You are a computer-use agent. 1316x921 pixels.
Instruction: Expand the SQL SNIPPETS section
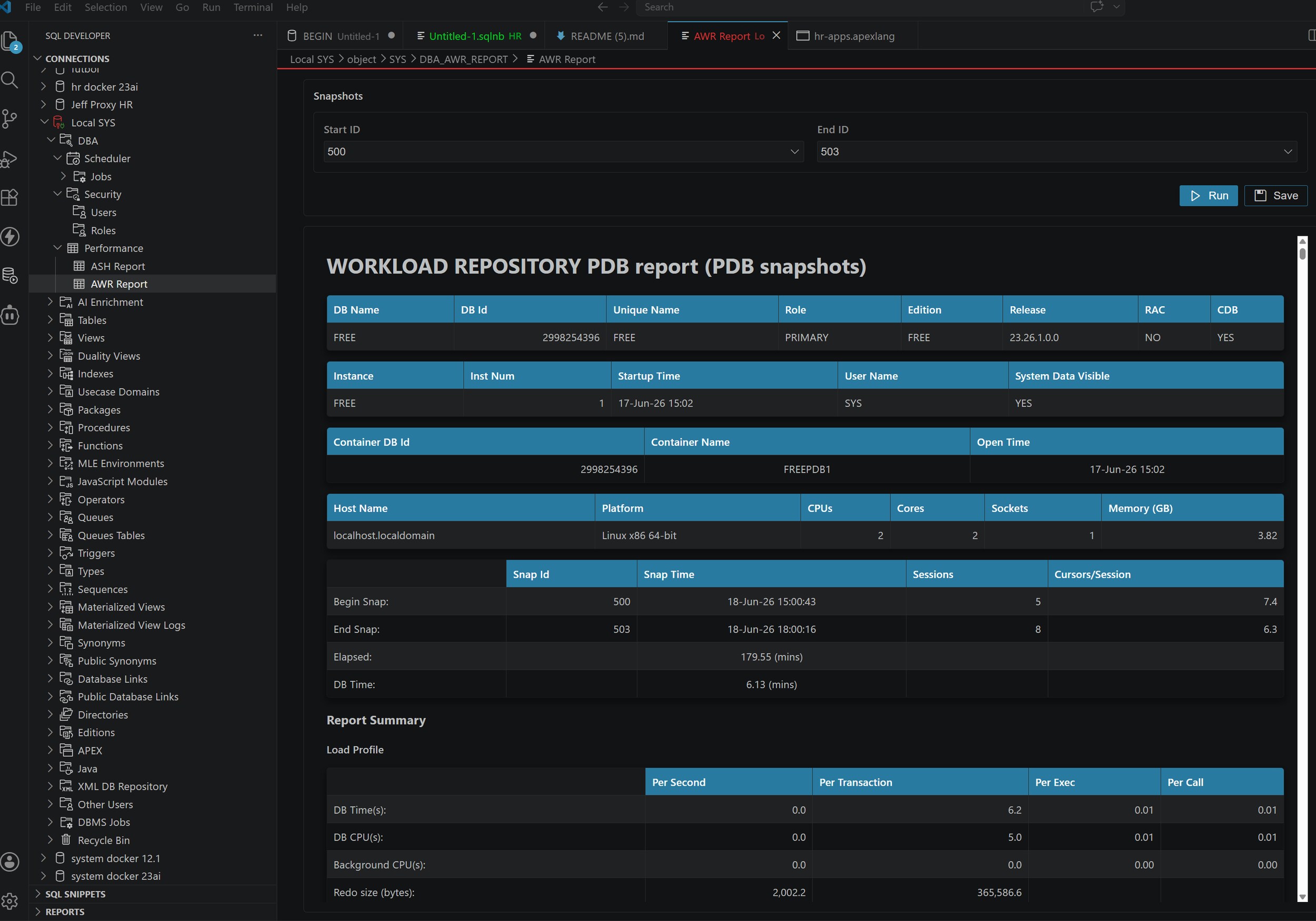tap(75, 894)
